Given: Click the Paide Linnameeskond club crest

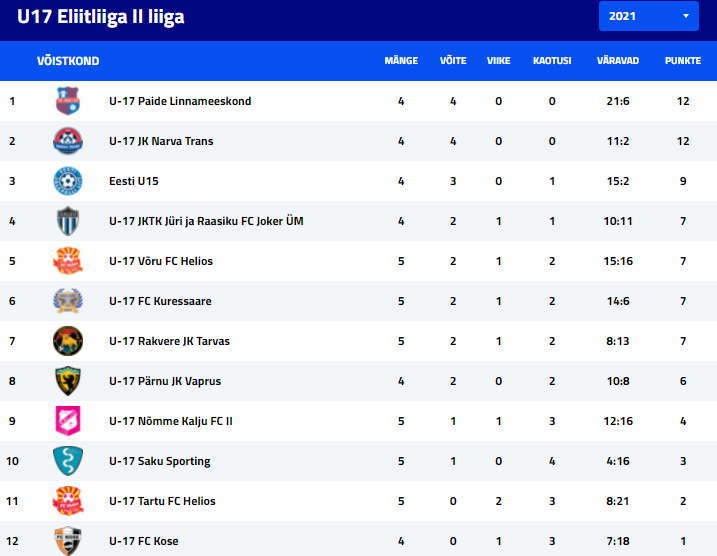Looking at the screenshot, I should [68, 101].
